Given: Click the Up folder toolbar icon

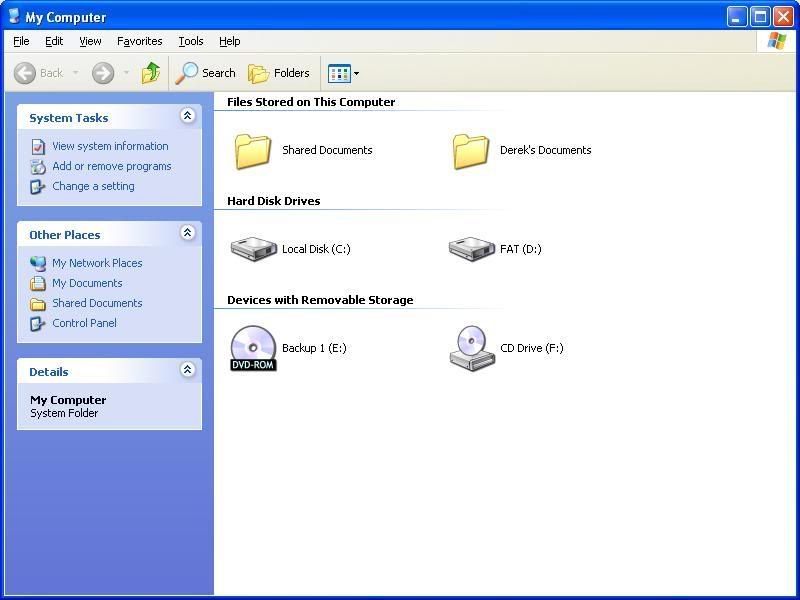Looking at the screenshot, I should [x=151, y=73].
